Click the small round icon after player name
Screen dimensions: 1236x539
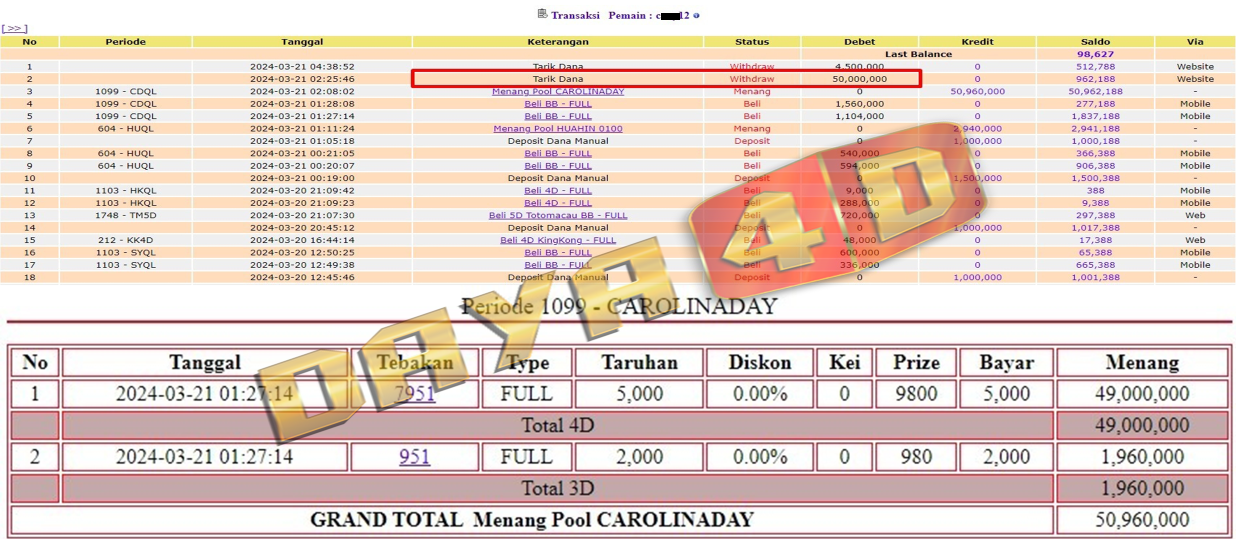pyautogui.click(x=696, y=16)
